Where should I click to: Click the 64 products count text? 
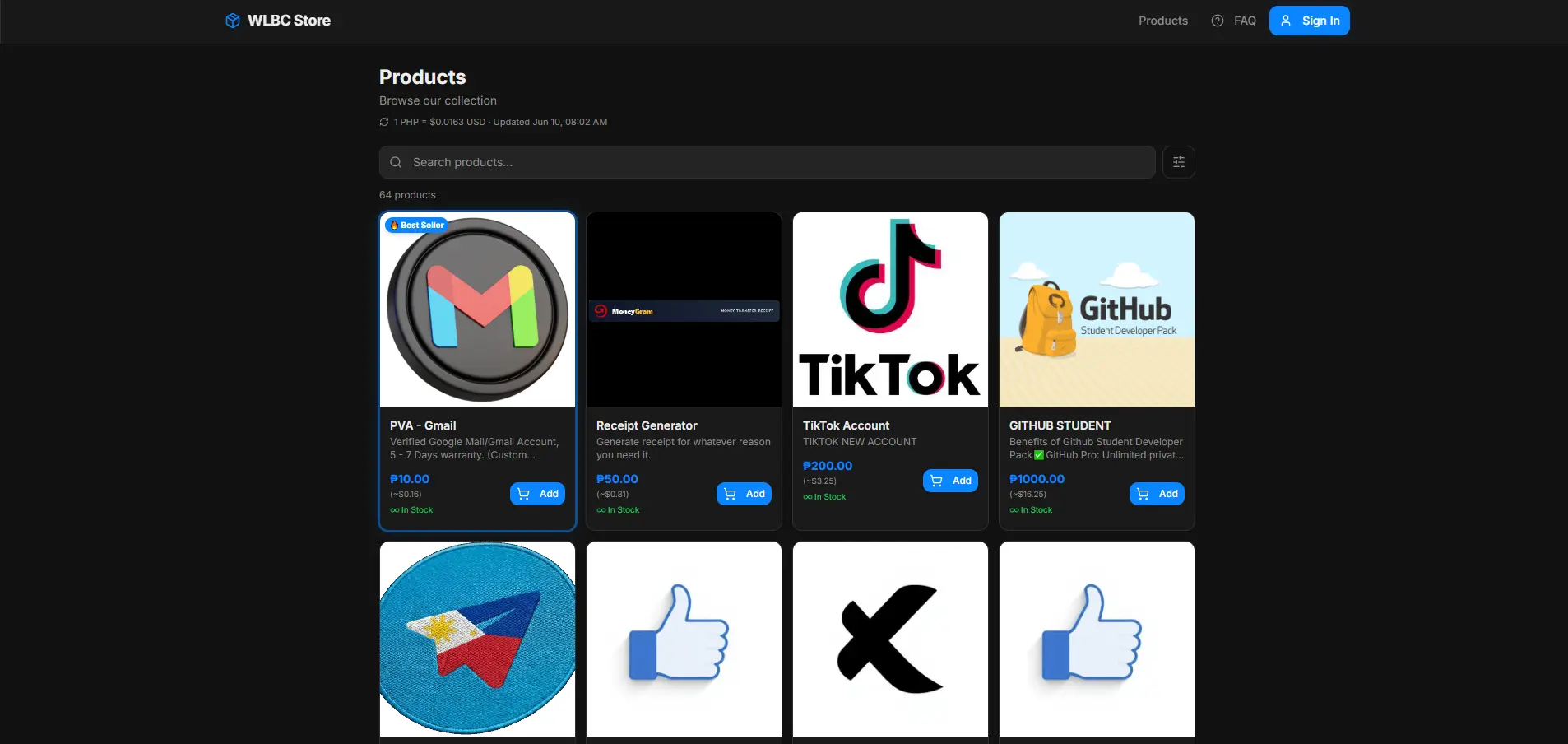(x=407, y=195)
